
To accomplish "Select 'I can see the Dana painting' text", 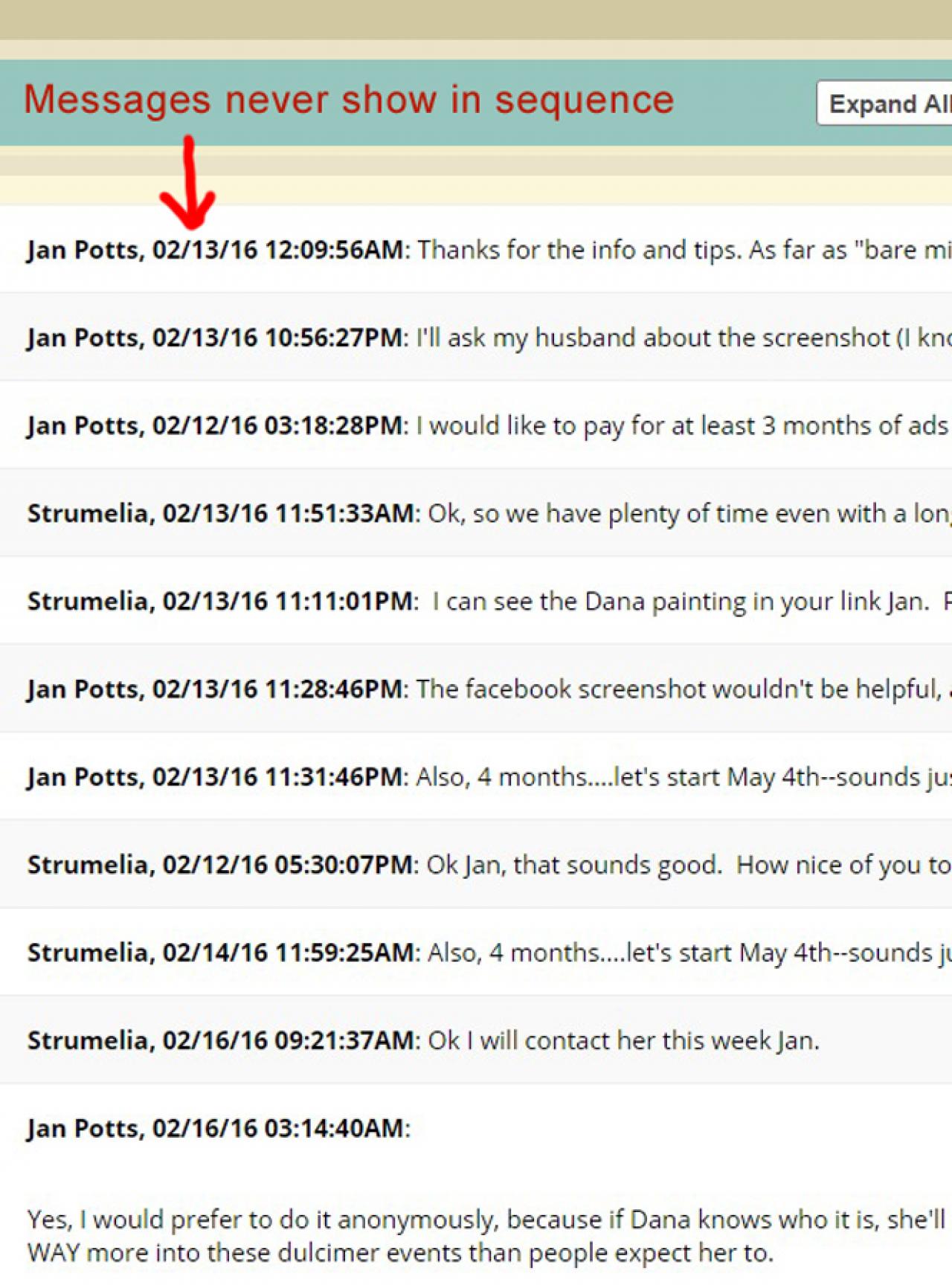I will [x=681, y=601].
